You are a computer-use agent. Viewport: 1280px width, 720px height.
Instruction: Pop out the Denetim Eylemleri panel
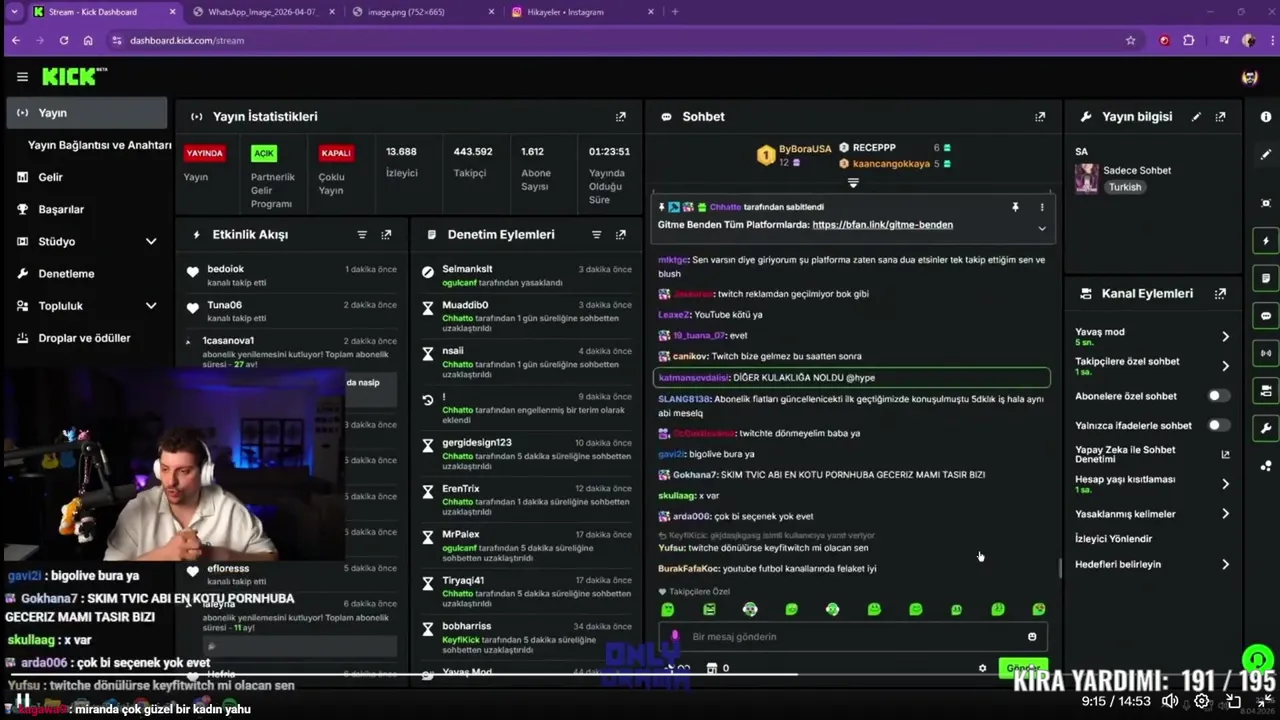click(x=621, y=235)
